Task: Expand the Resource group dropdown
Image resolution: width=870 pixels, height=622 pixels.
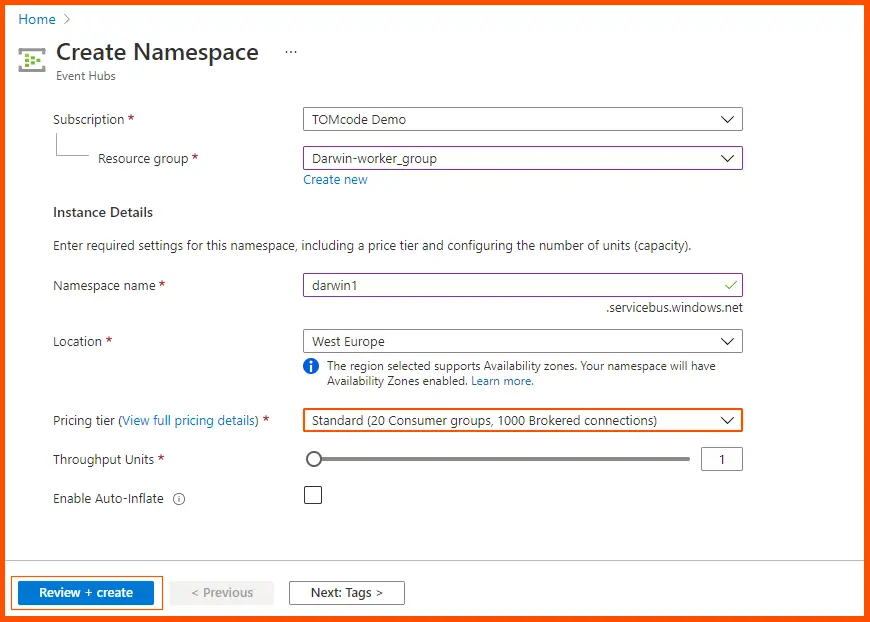Action: pos(522,158)
